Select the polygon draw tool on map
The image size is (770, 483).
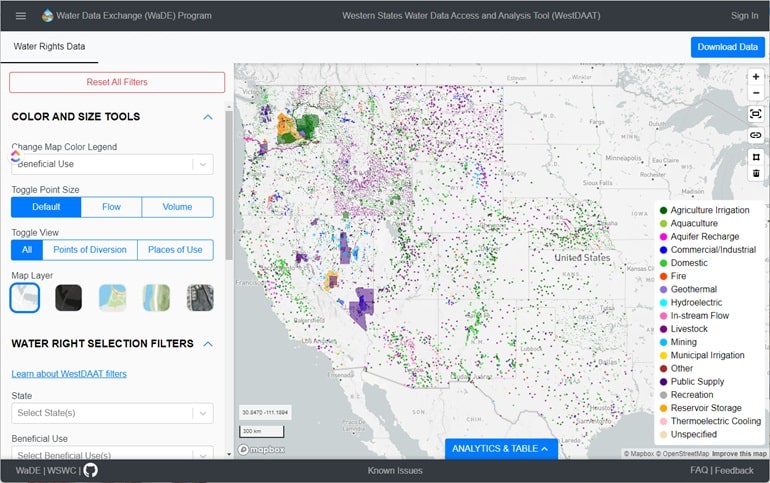756,156
